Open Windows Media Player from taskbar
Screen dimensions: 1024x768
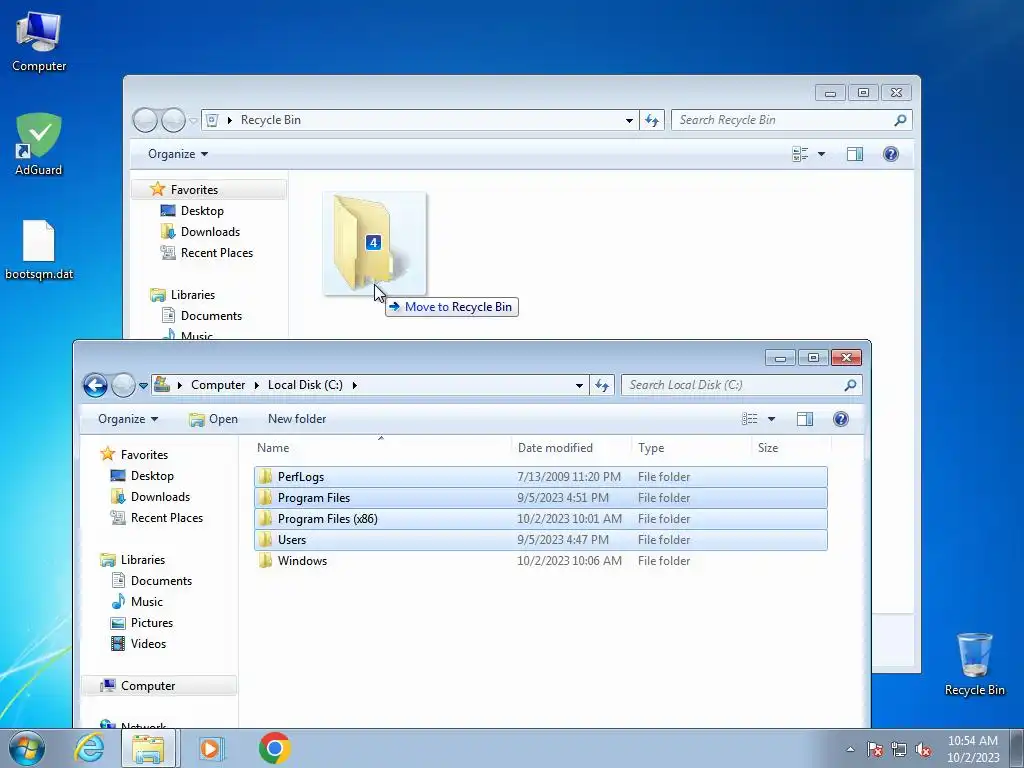pyautogui.click(x=211, y=748)
